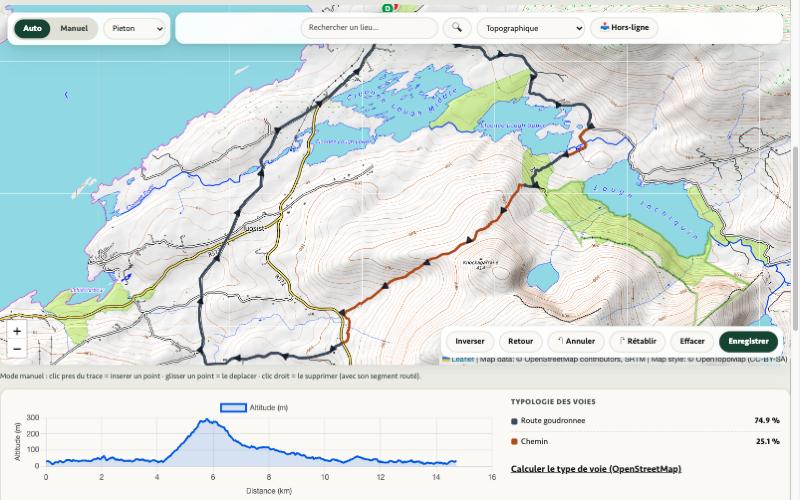Switch routing to Auto mode
Viewport: 800px width, 500px height.
32,29
